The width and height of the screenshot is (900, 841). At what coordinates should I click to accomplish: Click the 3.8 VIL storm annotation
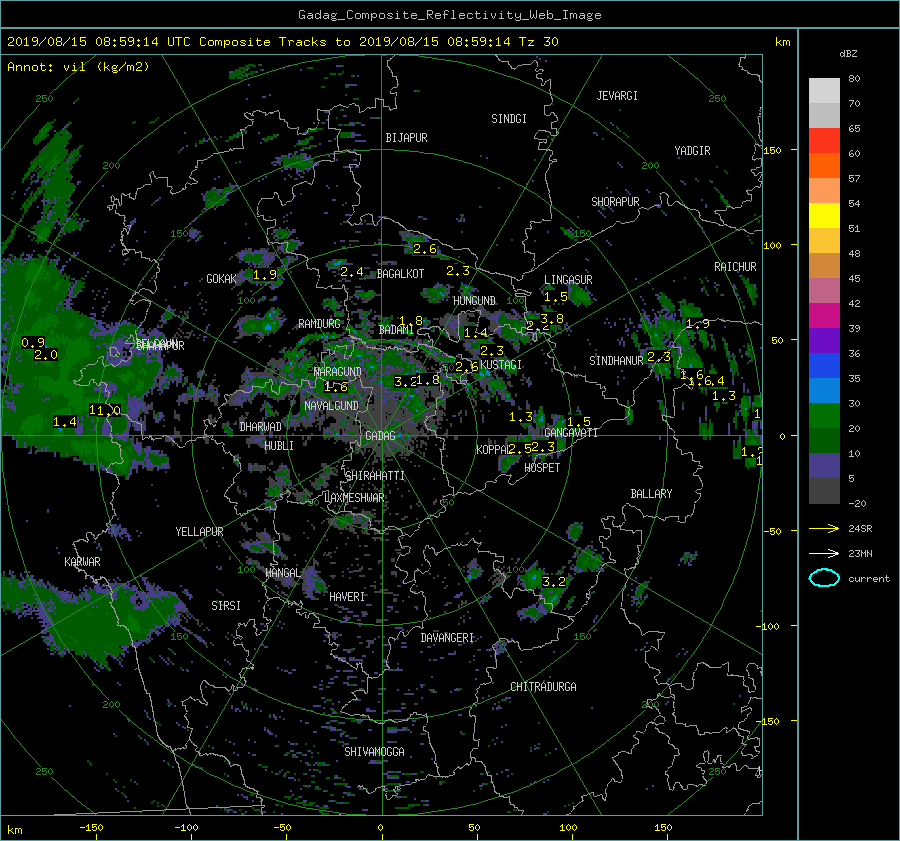pyautogui.click(x=552, y=319)
